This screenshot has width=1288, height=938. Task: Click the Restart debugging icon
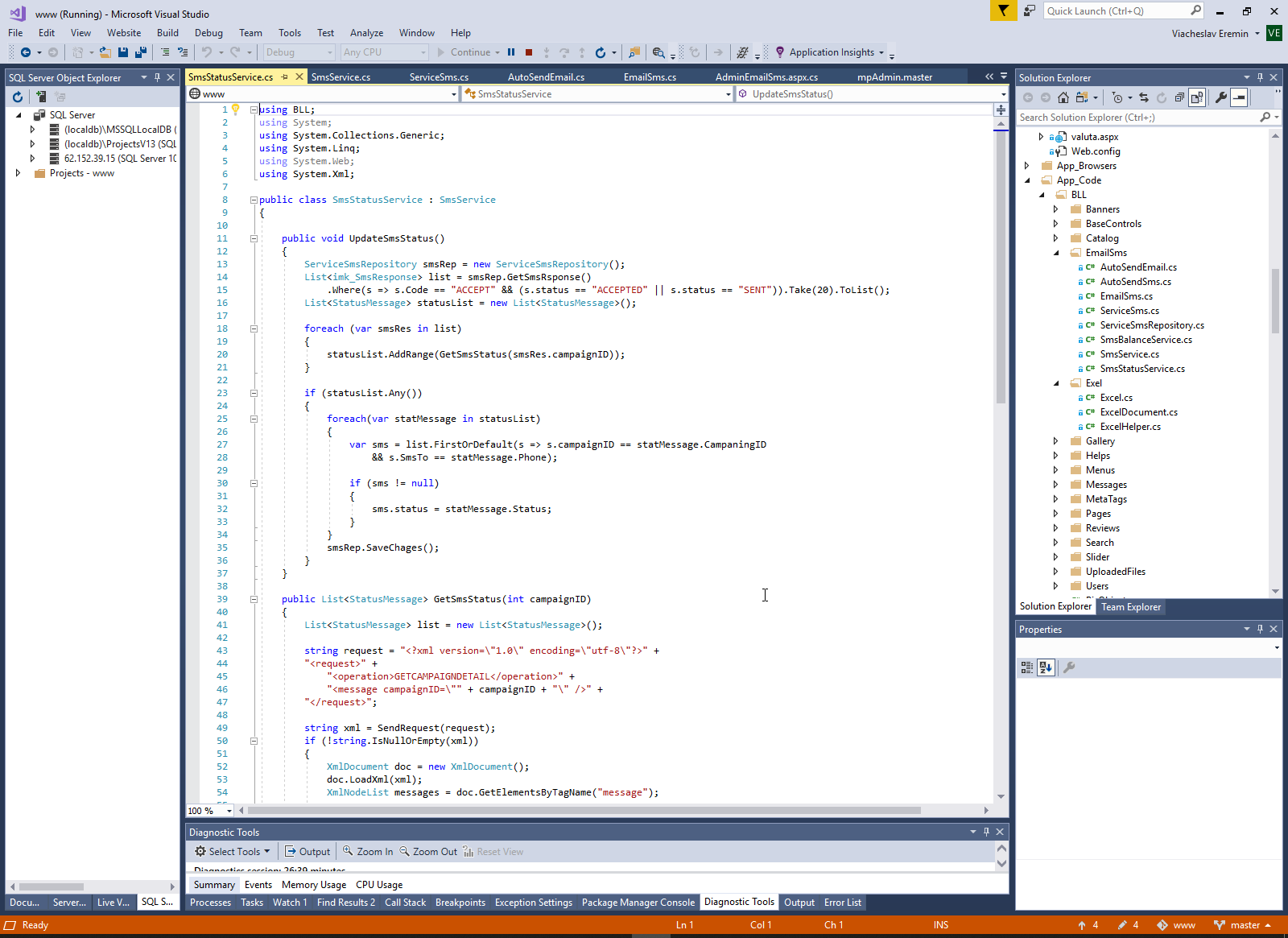601,52
